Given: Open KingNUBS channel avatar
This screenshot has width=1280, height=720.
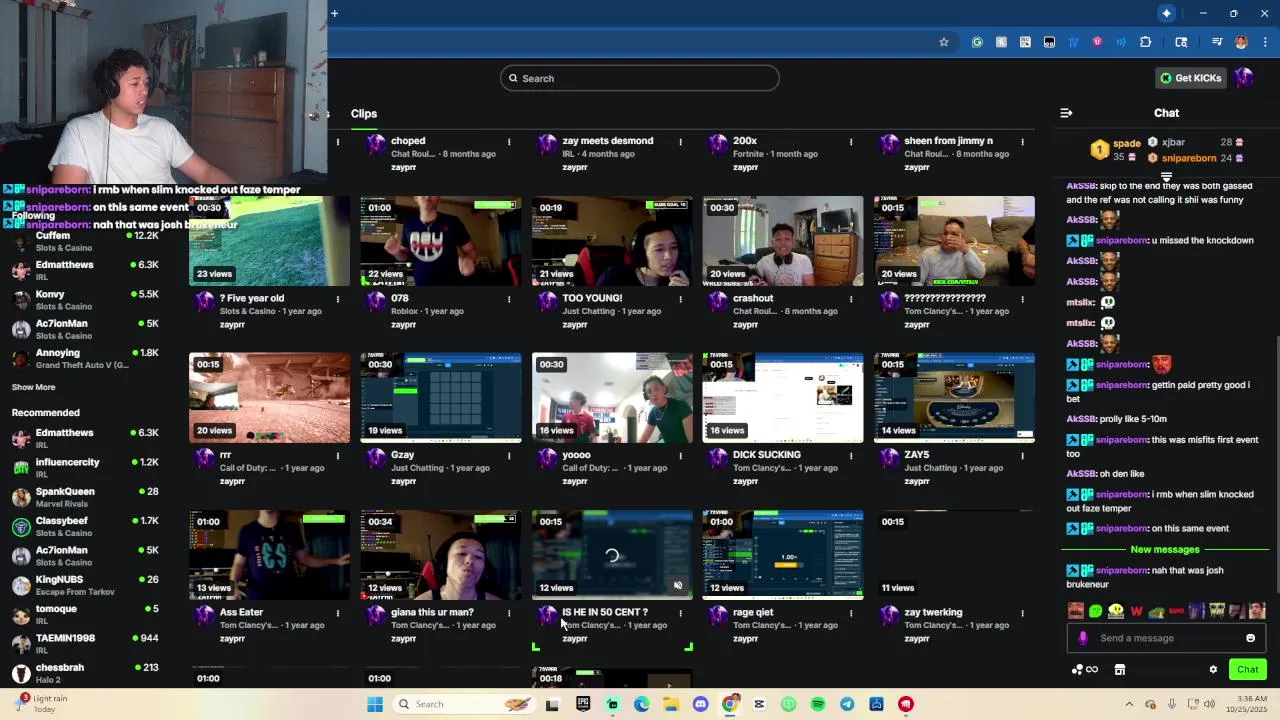Looking at the screenshot, I should [20, 585].
